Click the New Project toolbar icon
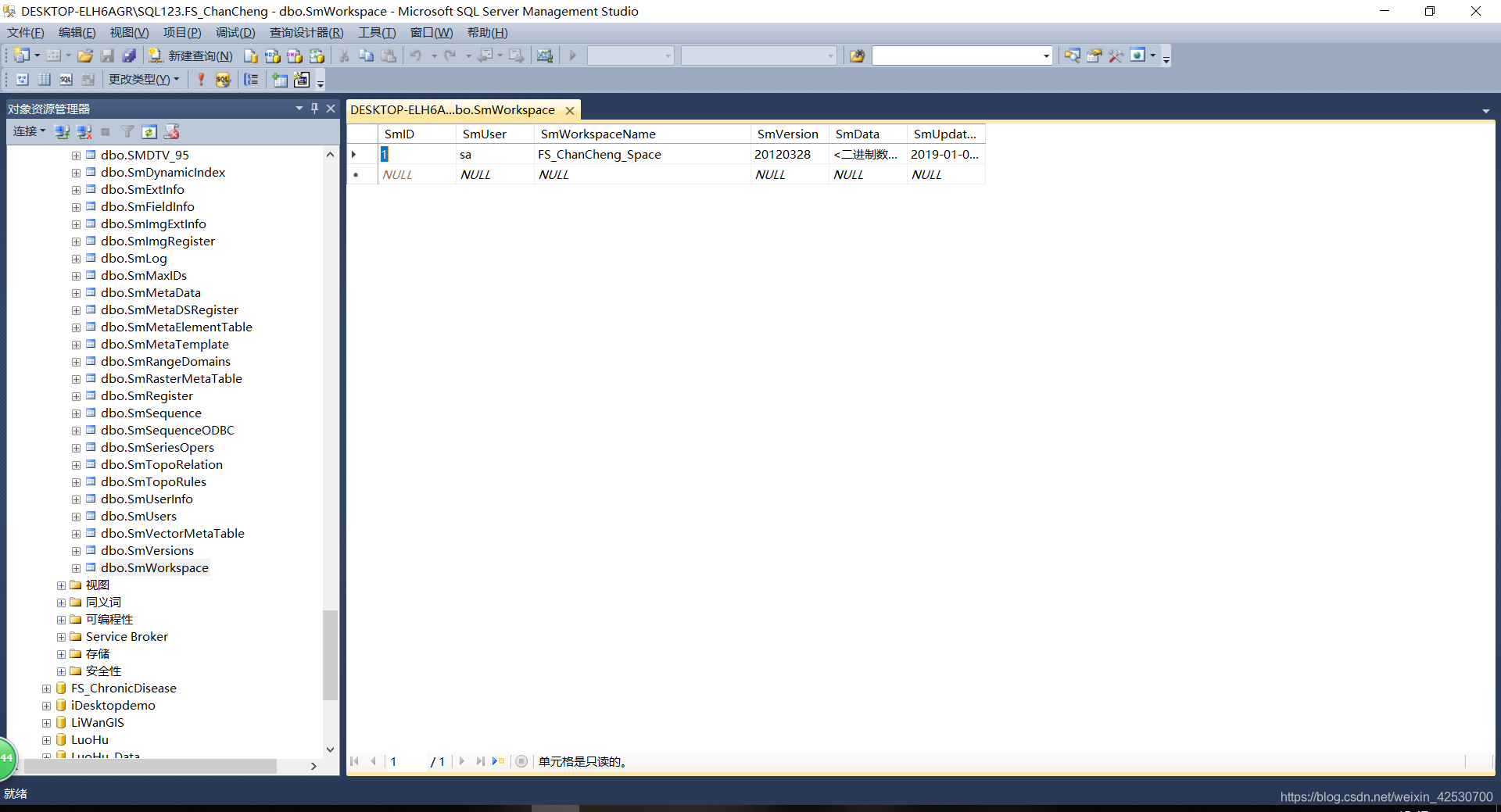 click(22, 55)
